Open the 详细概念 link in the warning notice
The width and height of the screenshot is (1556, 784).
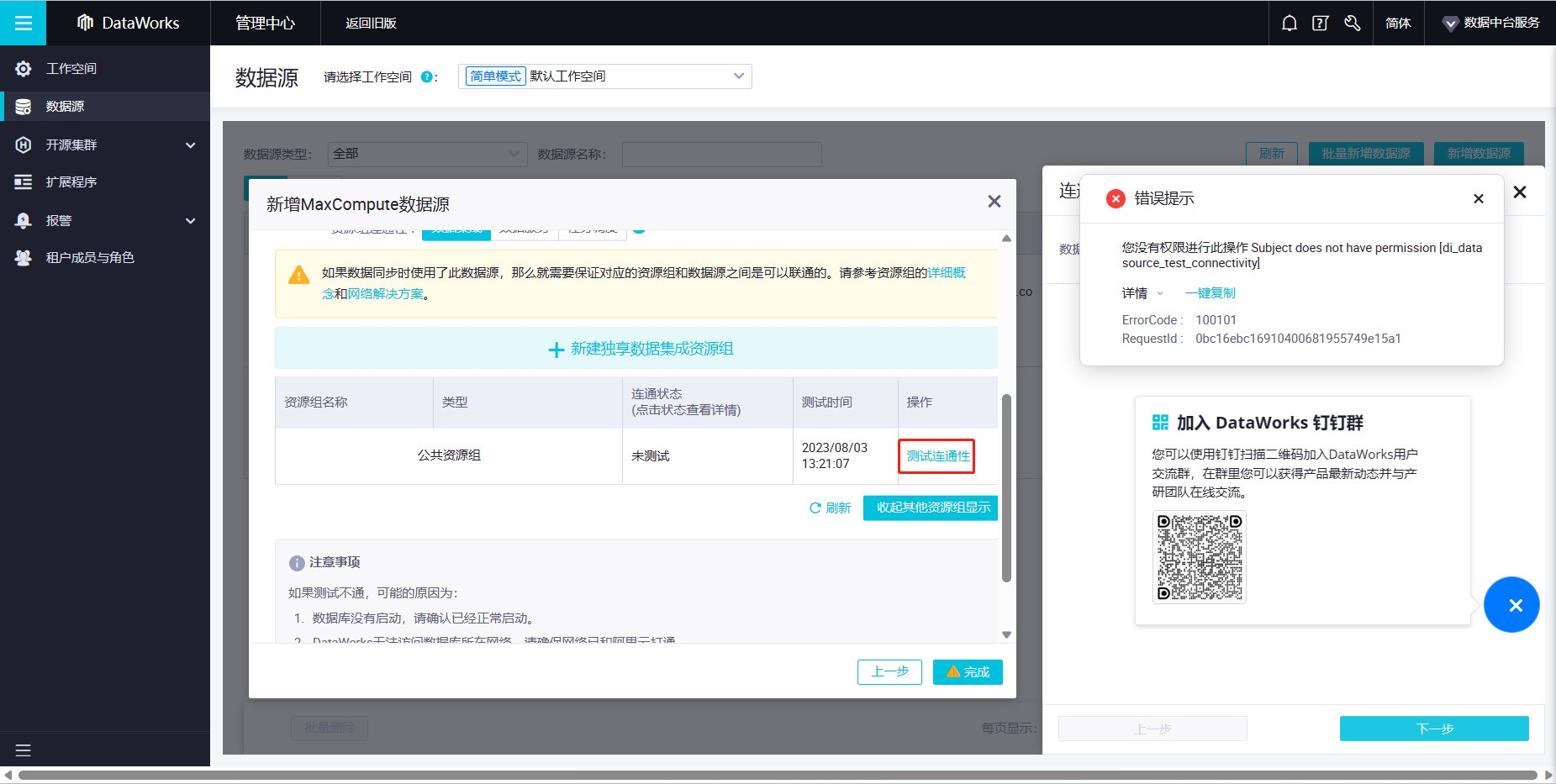point(947,273)
